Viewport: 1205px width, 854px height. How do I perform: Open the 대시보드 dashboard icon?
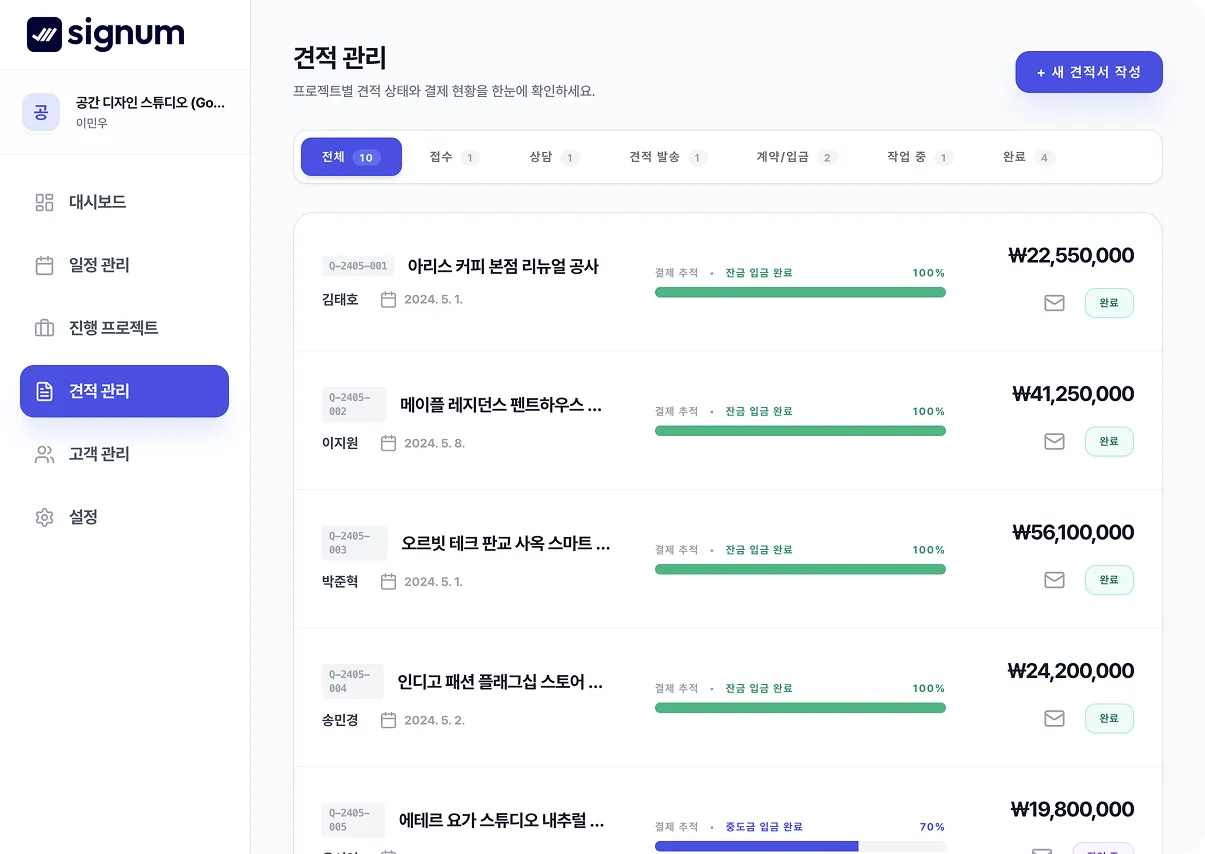44,203
